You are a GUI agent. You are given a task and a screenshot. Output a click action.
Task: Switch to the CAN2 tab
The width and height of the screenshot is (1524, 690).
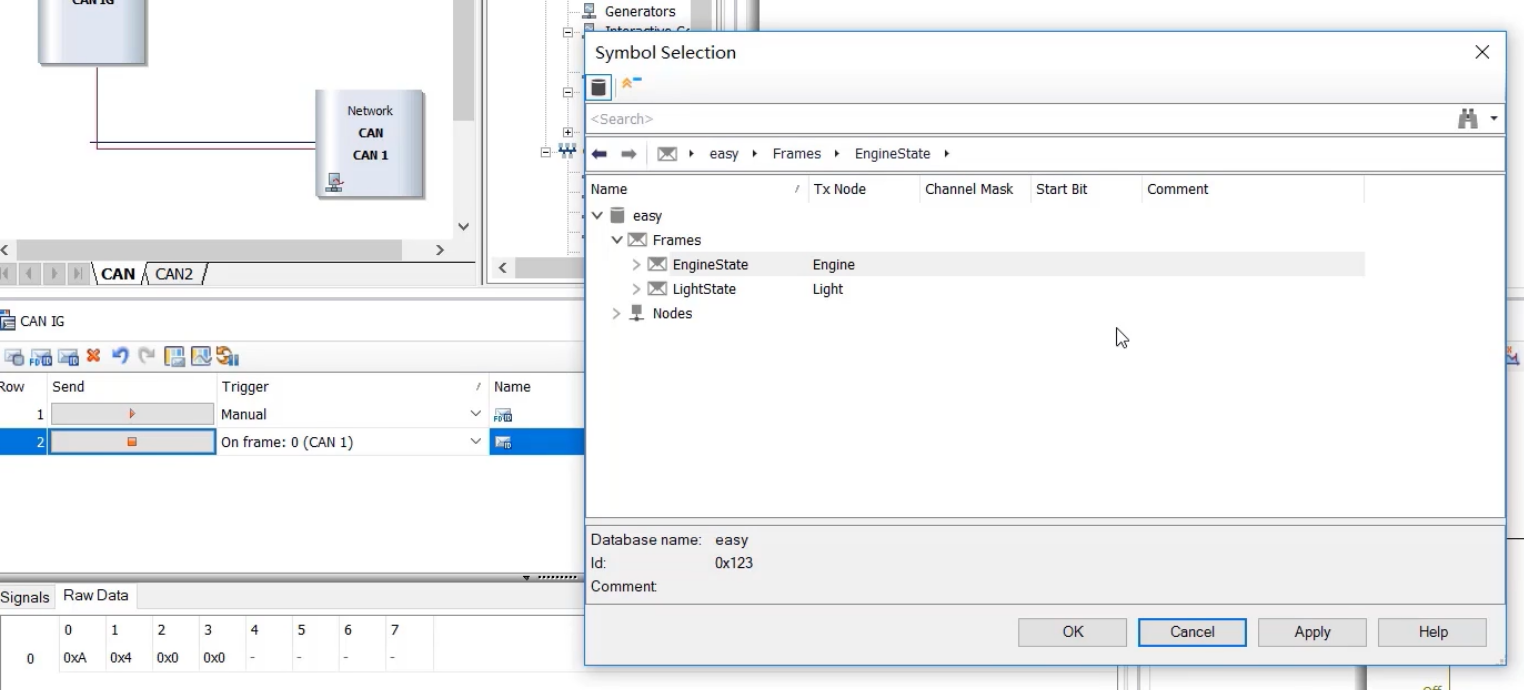click(174, 274)
